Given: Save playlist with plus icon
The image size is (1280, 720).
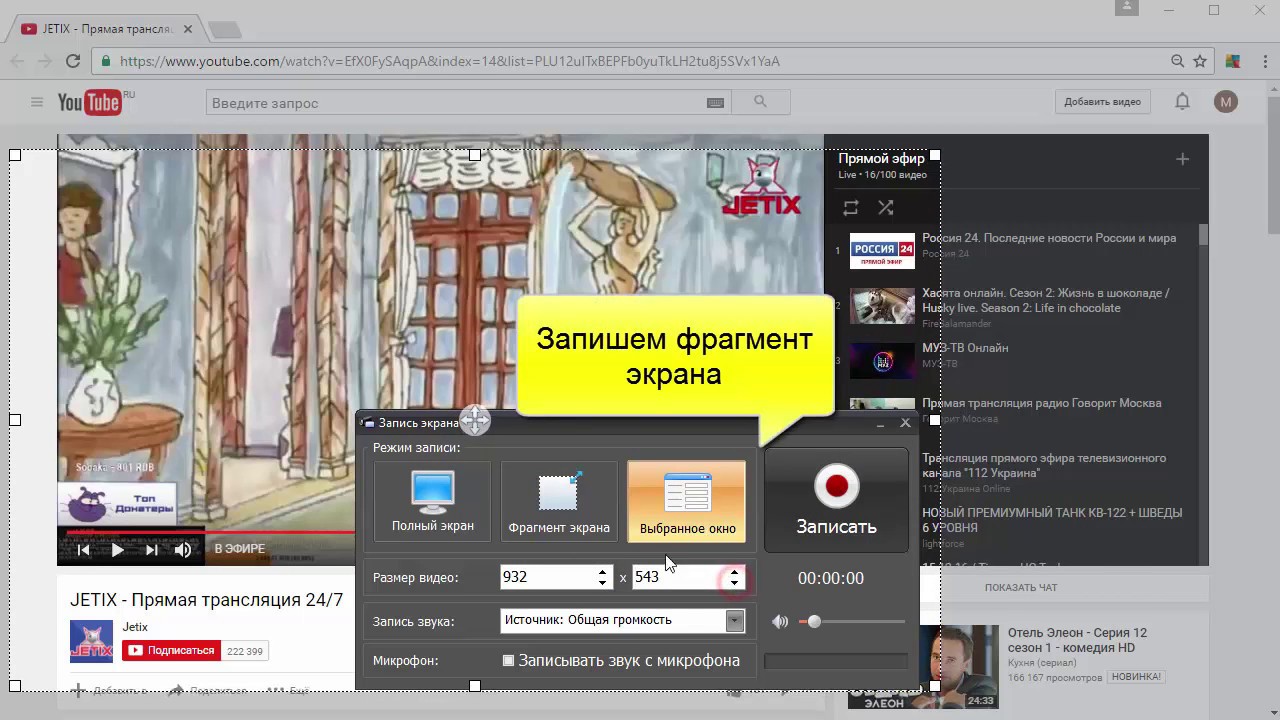Looking at the screenshot, I should click(1182, 159).
